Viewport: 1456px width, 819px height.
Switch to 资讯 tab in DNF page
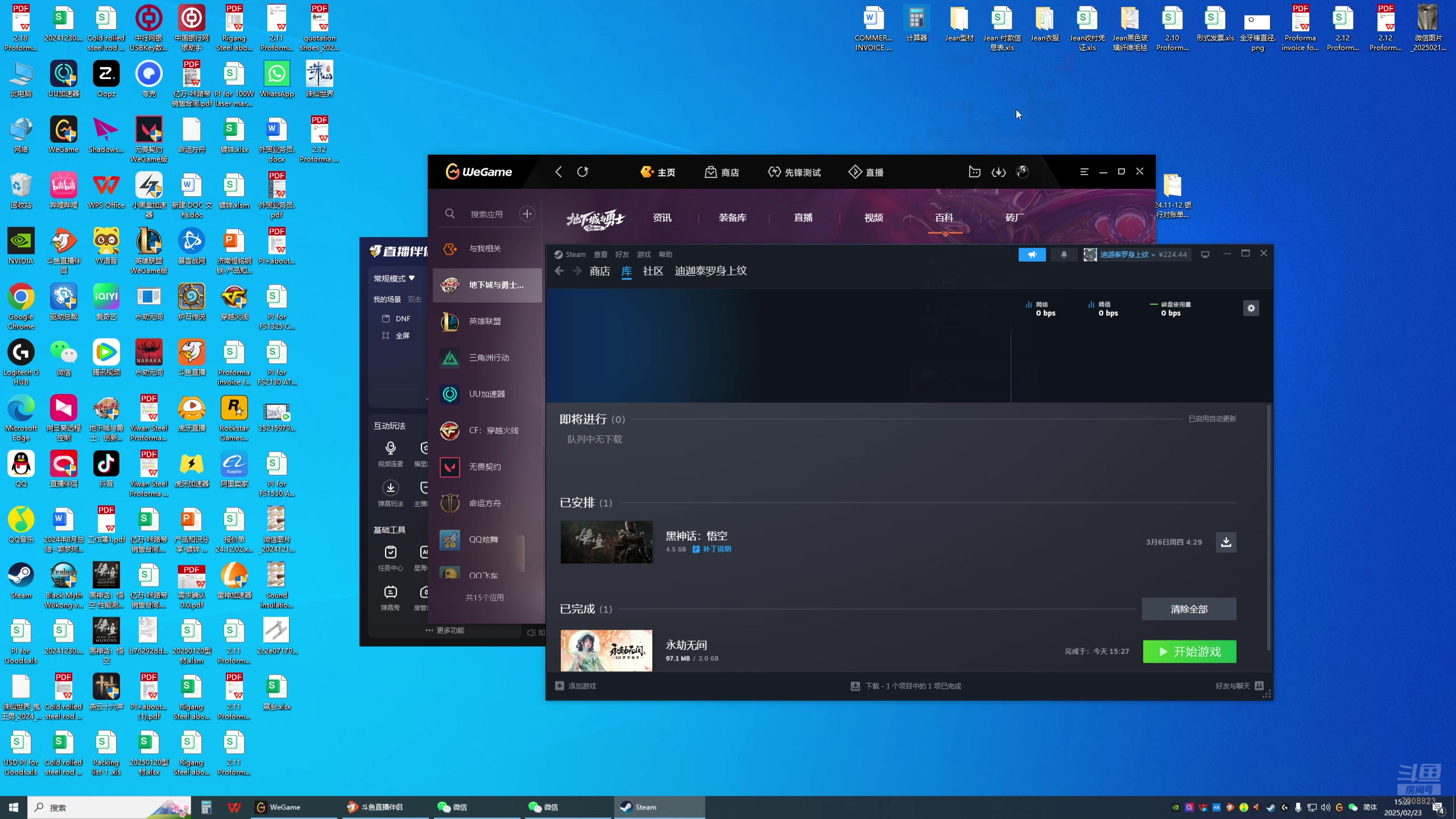pos(662,217)
